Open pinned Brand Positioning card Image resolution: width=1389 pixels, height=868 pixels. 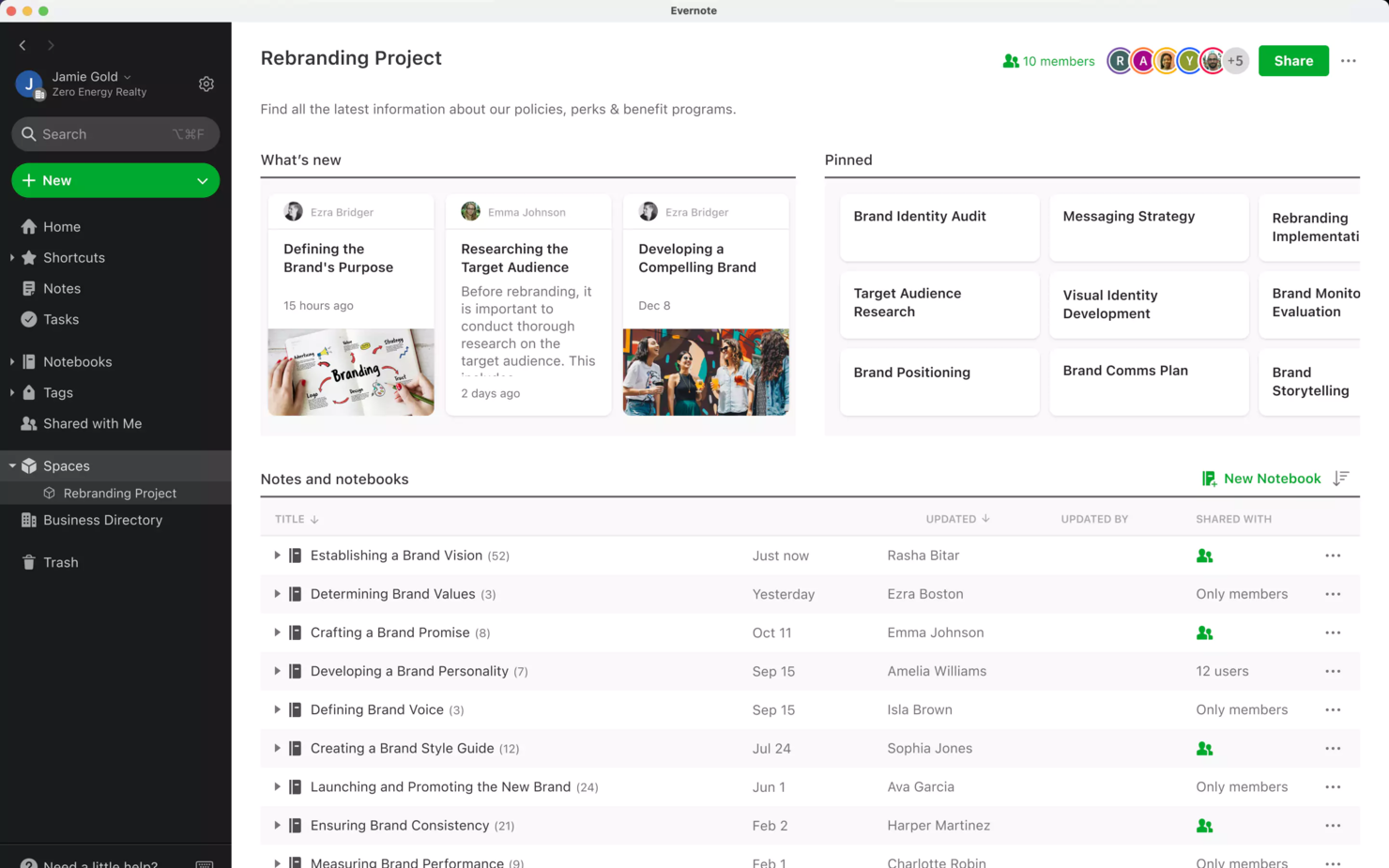coord(939,382)
